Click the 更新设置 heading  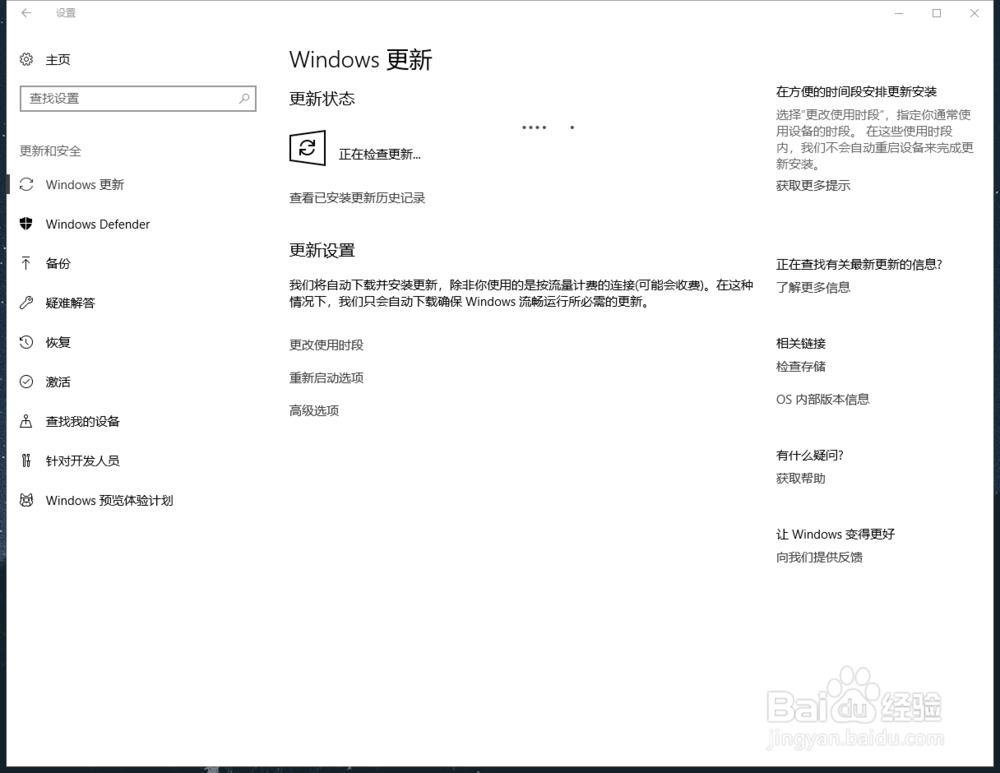(322, 250)
